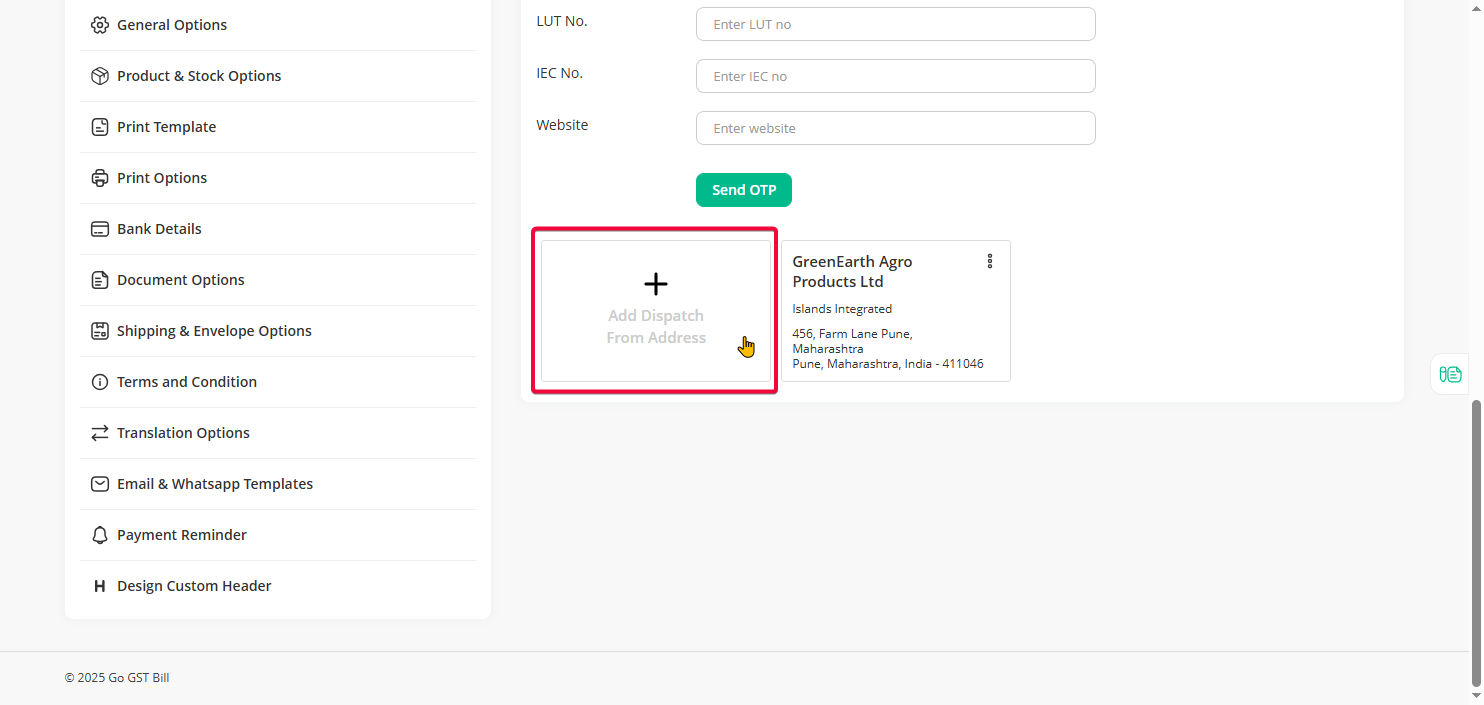This screenshot has width=1484, height=705.
Task: Select the Website text field
Action: (x=895, y=128)
